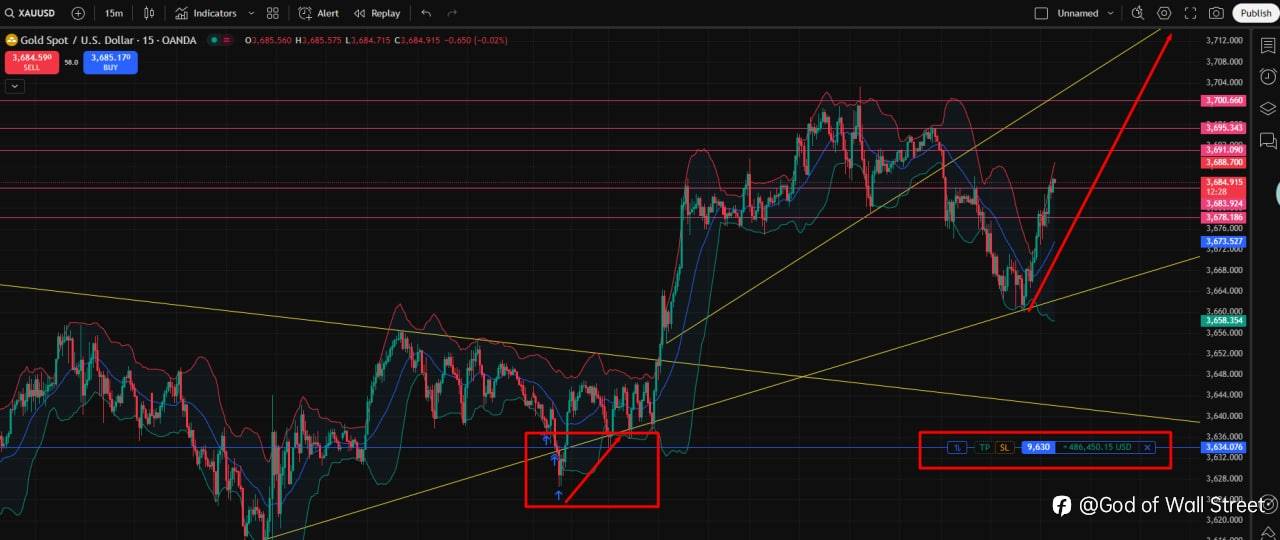This screenshot has width=1280, height=540.
Task: Click the 3,691.090 price label
Action: (x=1223, y=150)
